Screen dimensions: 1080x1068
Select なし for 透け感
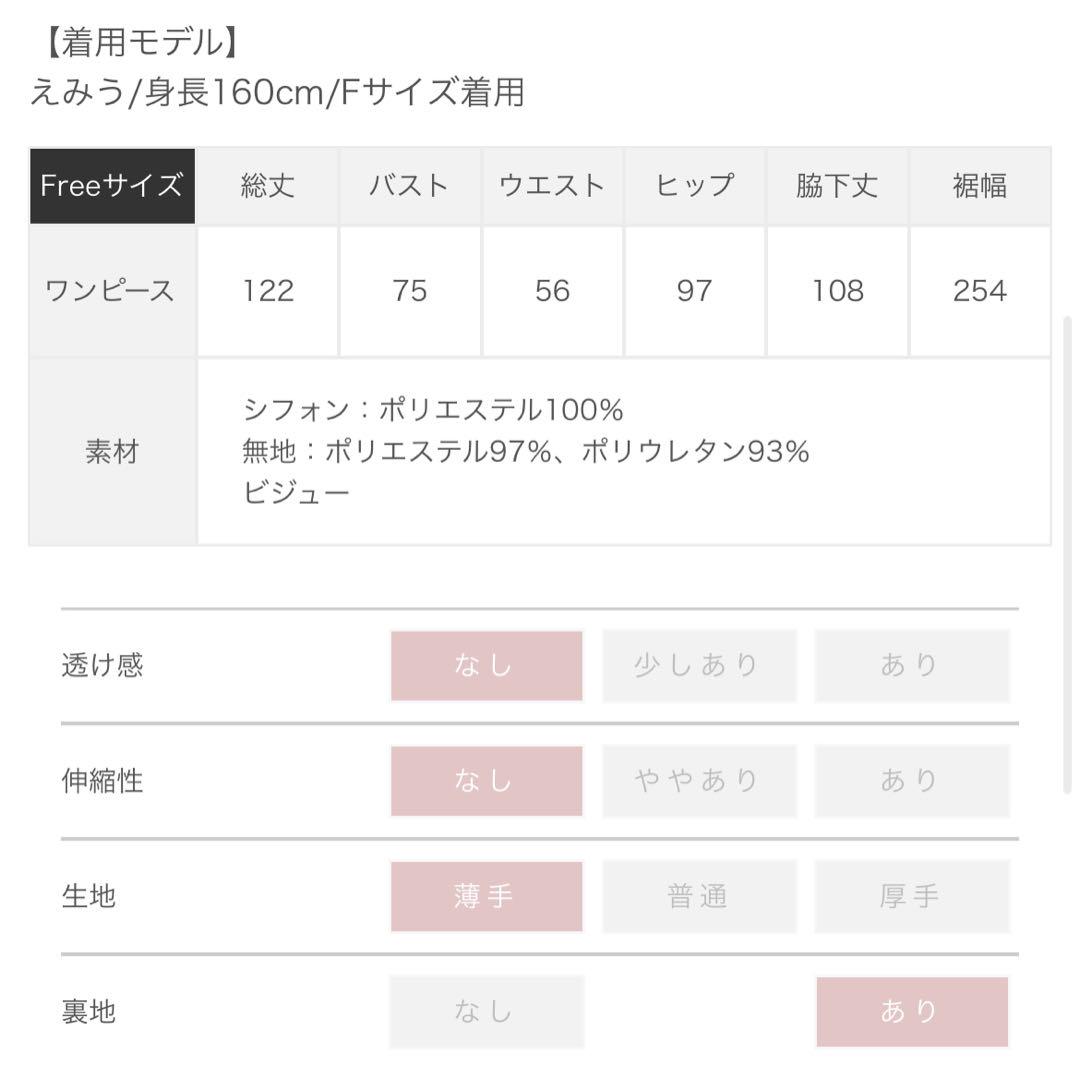pyautogui.click(x=486, y=665)
